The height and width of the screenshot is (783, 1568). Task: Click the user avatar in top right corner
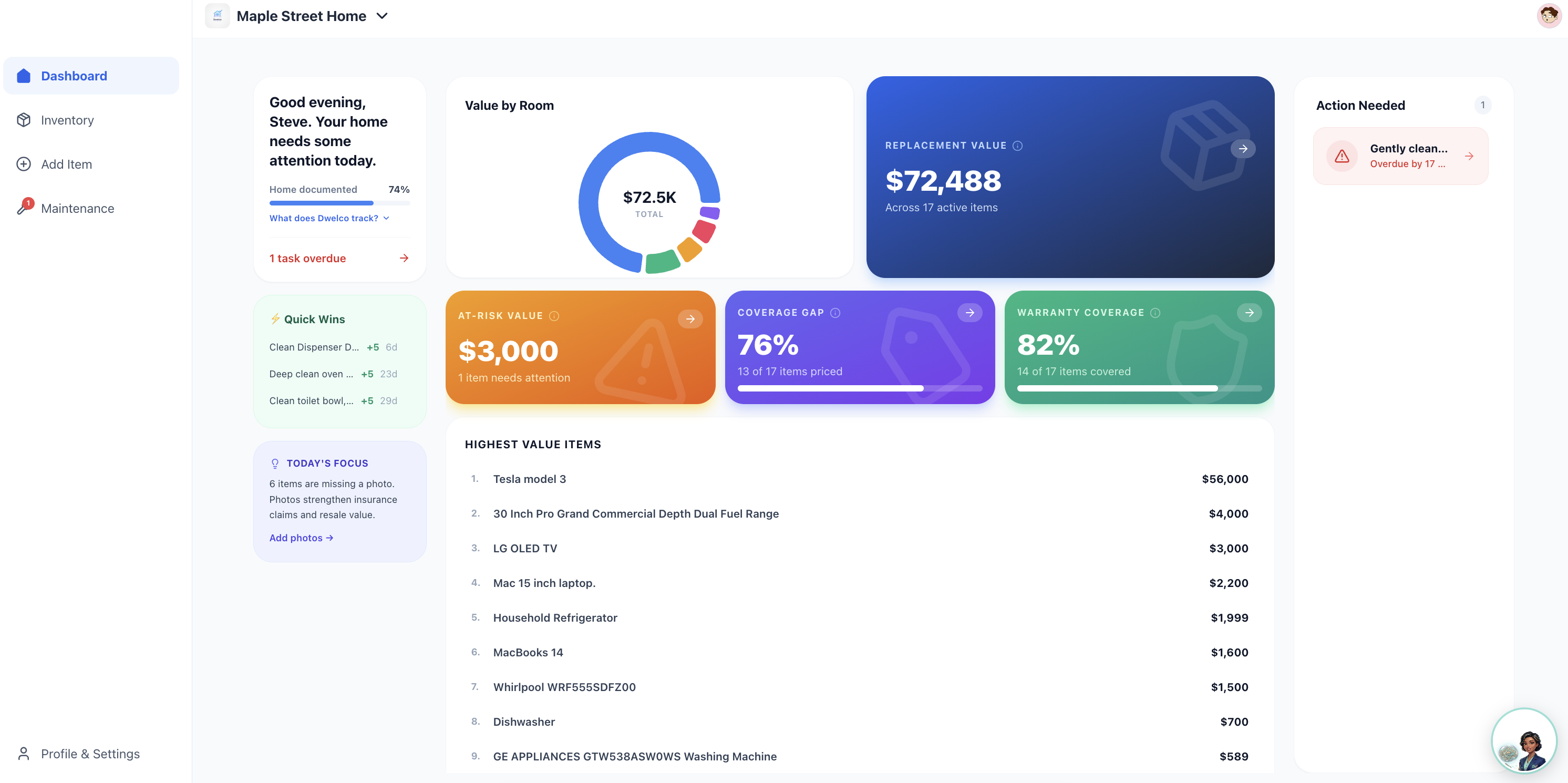[x=1549, y=15]
